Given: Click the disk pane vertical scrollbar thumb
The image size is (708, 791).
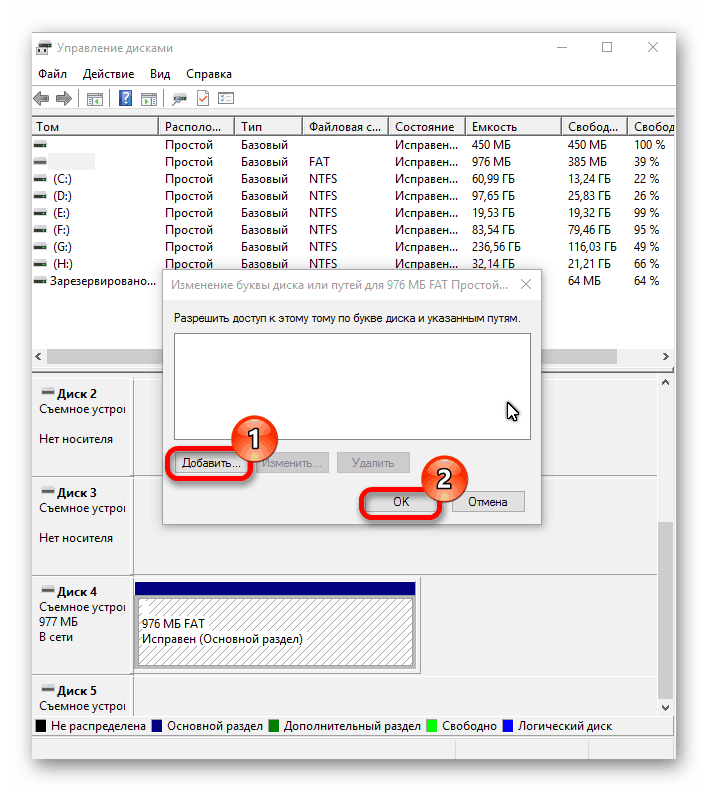Looking at the screenshot, I should (x=666, y=610).
